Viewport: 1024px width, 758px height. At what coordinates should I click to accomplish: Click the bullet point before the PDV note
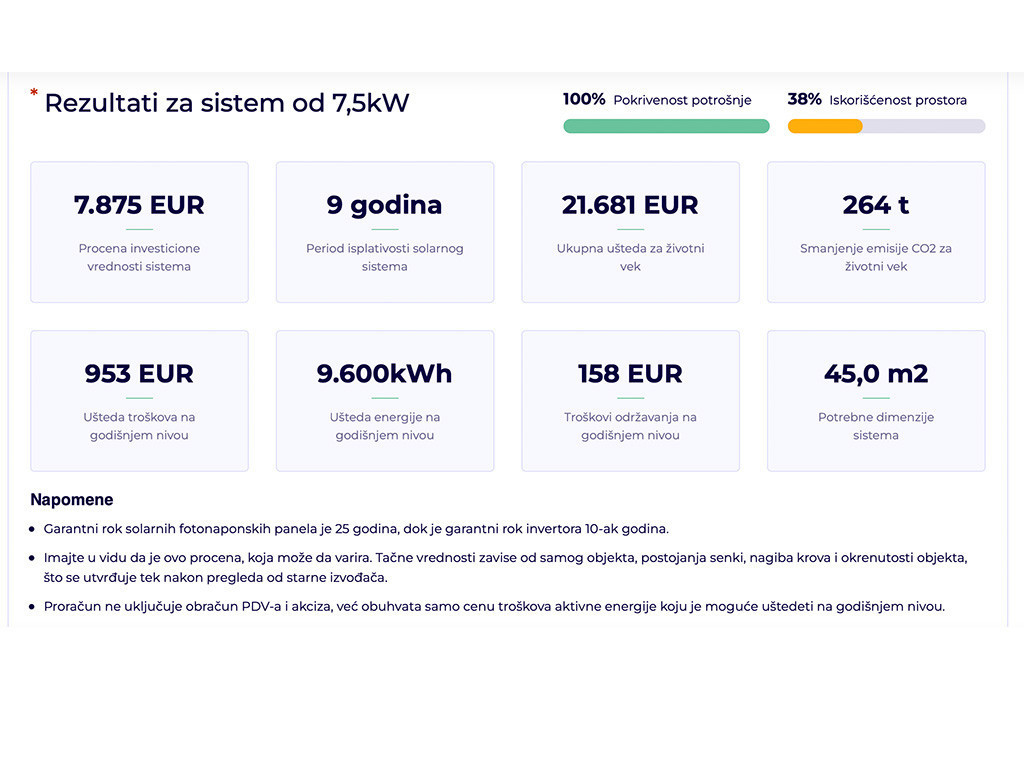point(34,607)
